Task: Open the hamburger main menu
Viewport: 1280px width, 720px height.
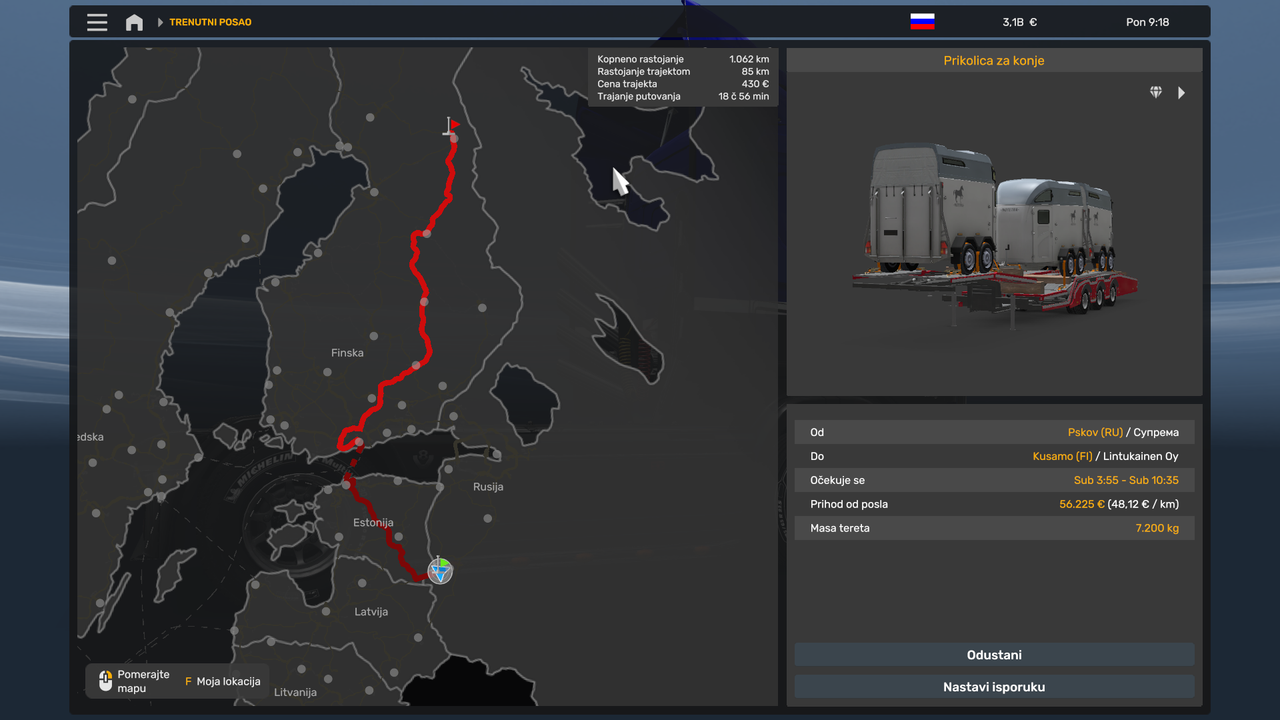Action: click(97, 22)
